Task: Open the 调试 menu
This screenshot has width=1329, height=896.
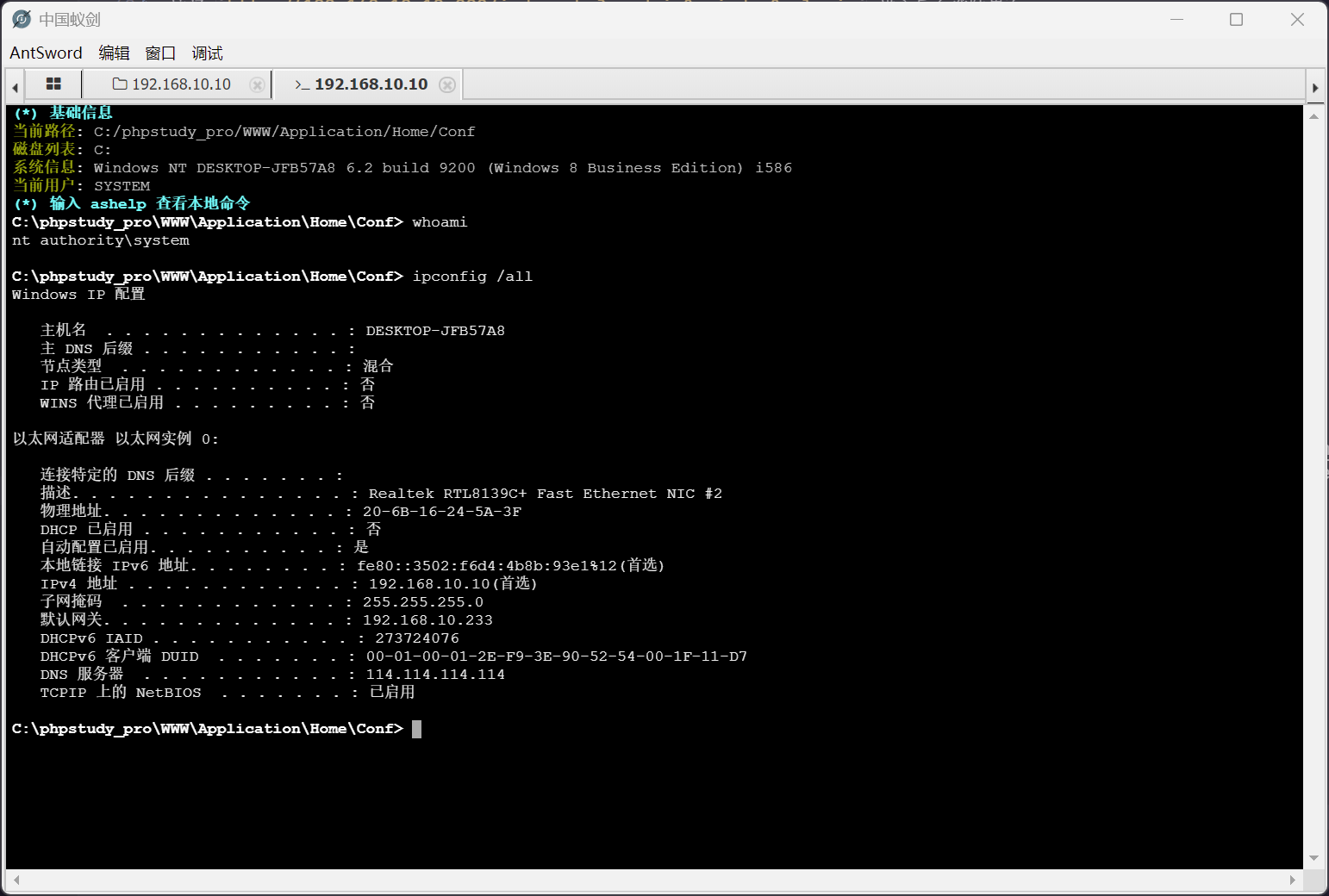Action: coord(207,53)
